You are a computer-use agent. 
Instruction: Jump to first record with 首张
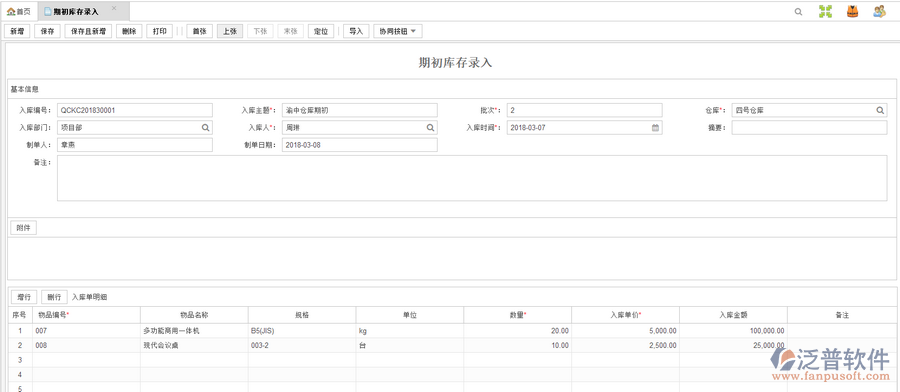(x=200, y=32)
